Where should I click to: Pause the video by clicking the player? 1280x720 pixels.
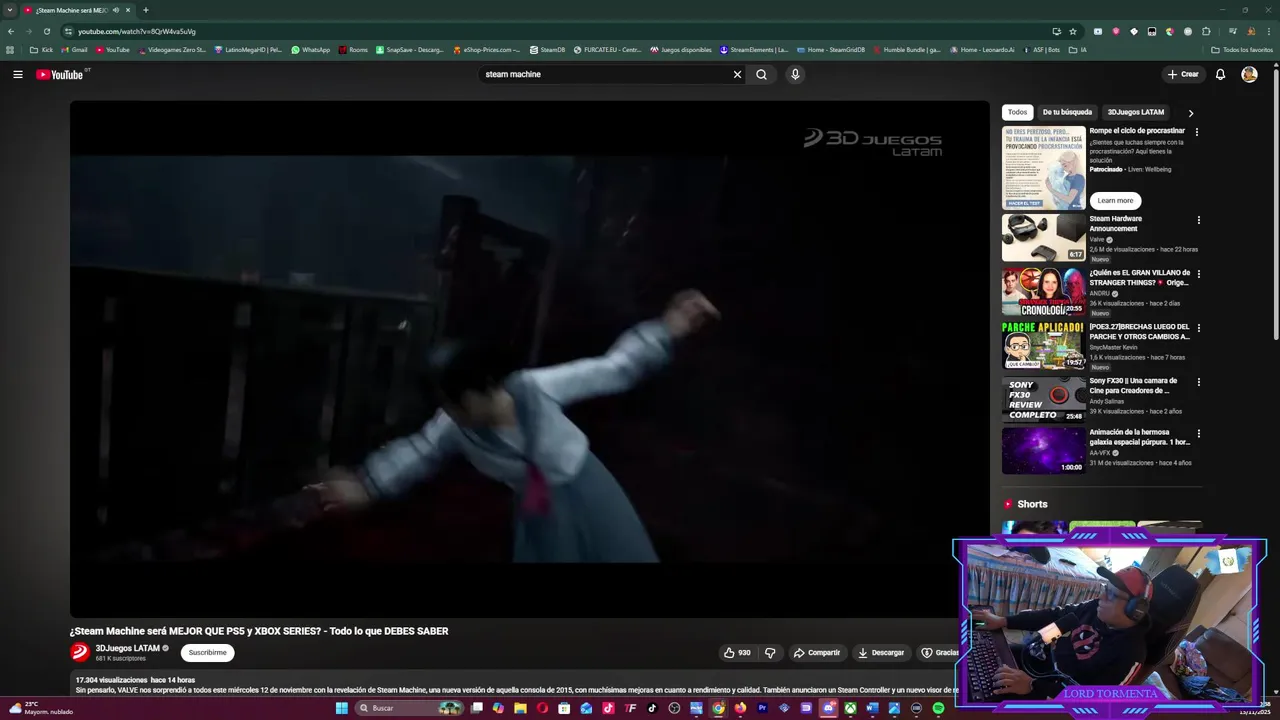tap(529, 358)
